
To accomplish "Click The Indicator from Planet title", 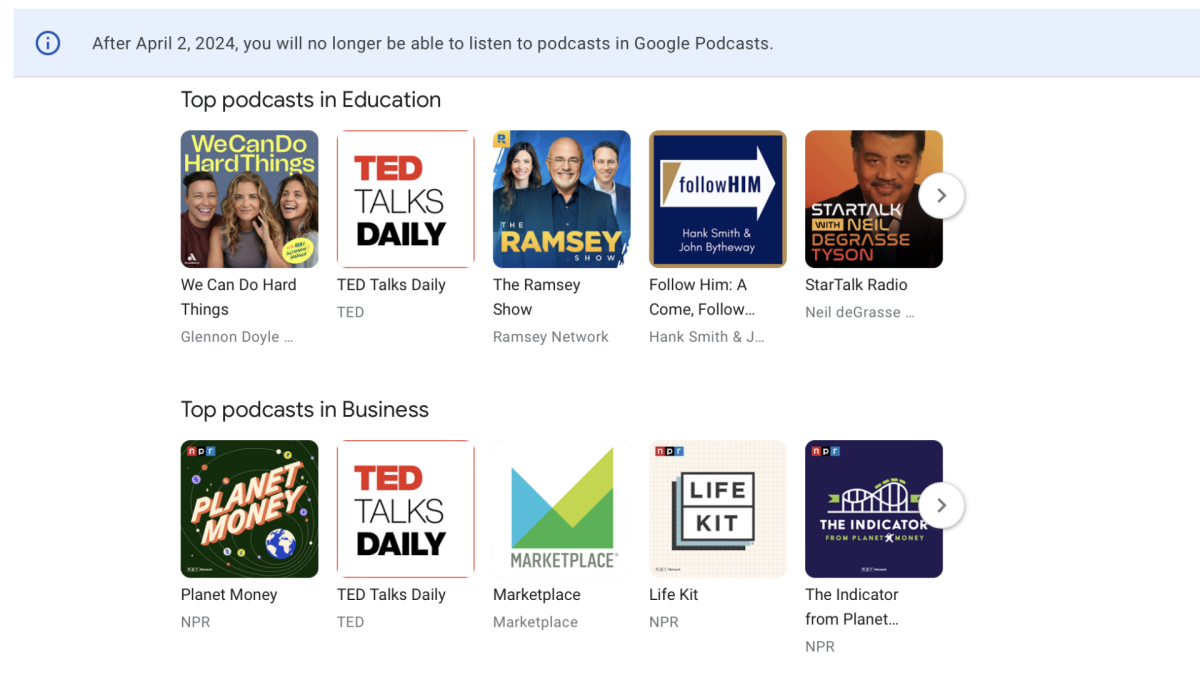I will pyautogui.click(x=852, y=607).
